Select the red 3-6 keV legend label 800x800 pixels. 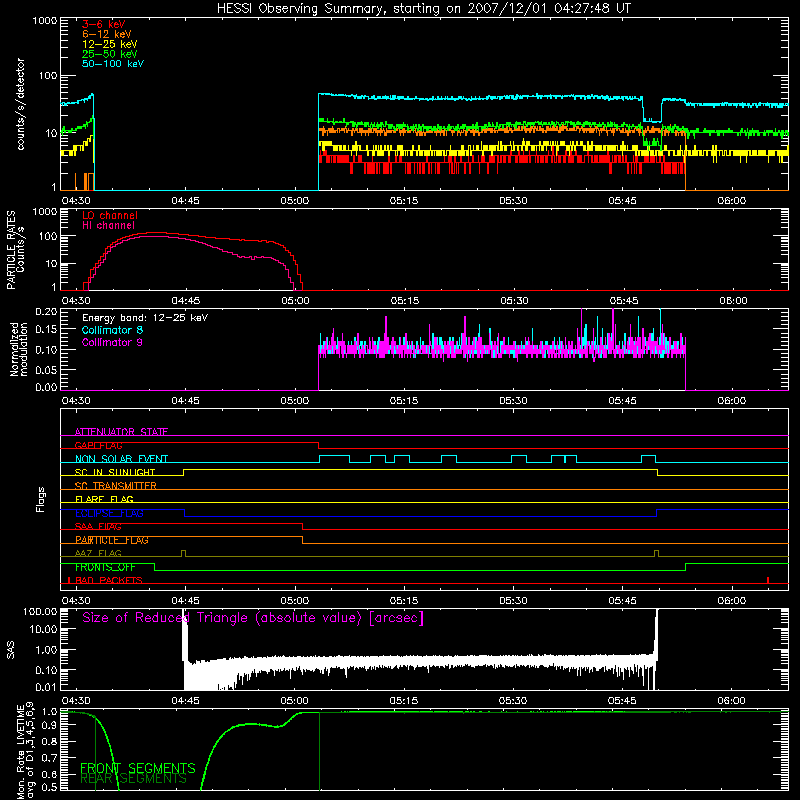click(x=104, y=24)
